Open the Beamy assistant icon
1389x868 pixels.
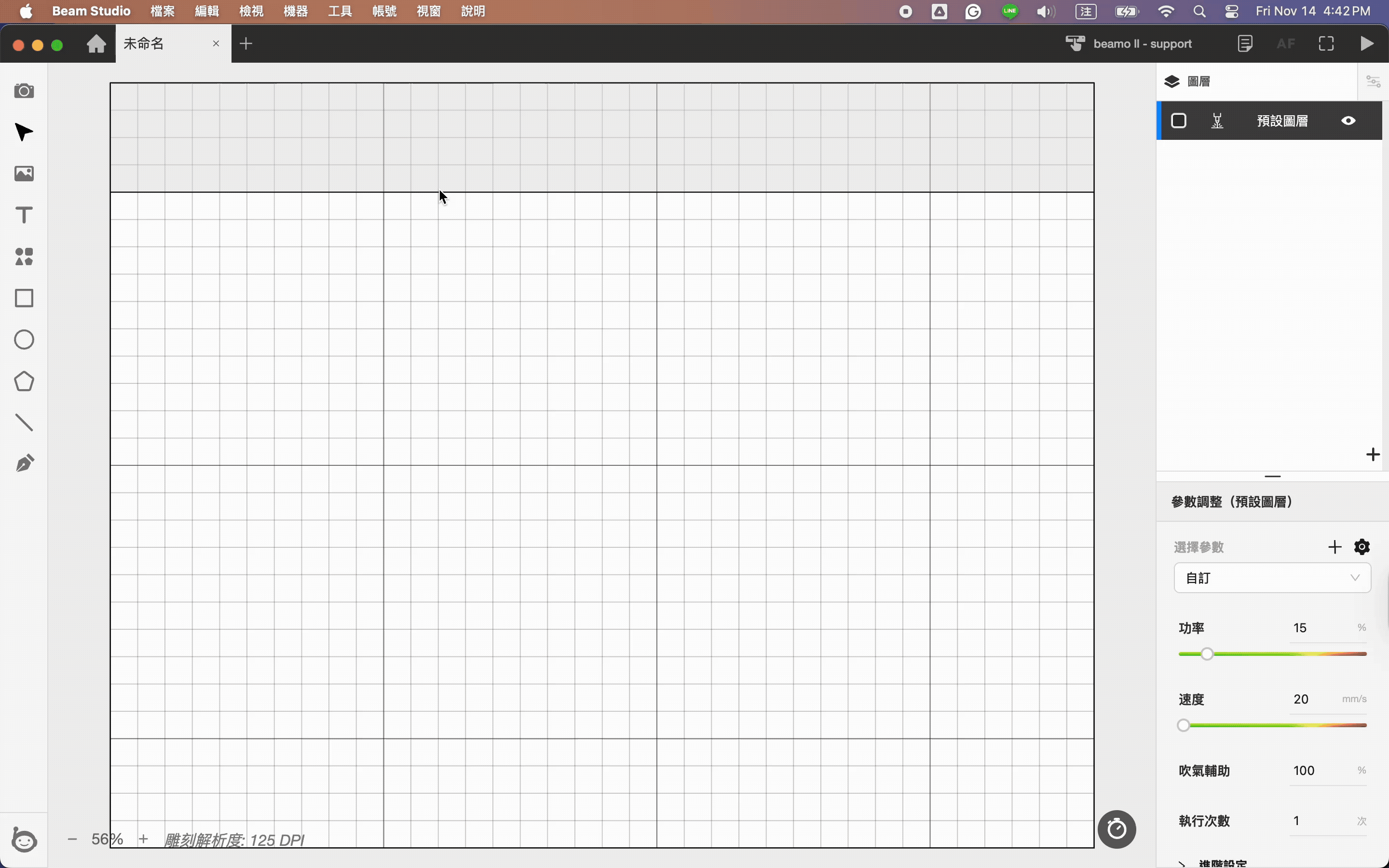coord(24,840)
